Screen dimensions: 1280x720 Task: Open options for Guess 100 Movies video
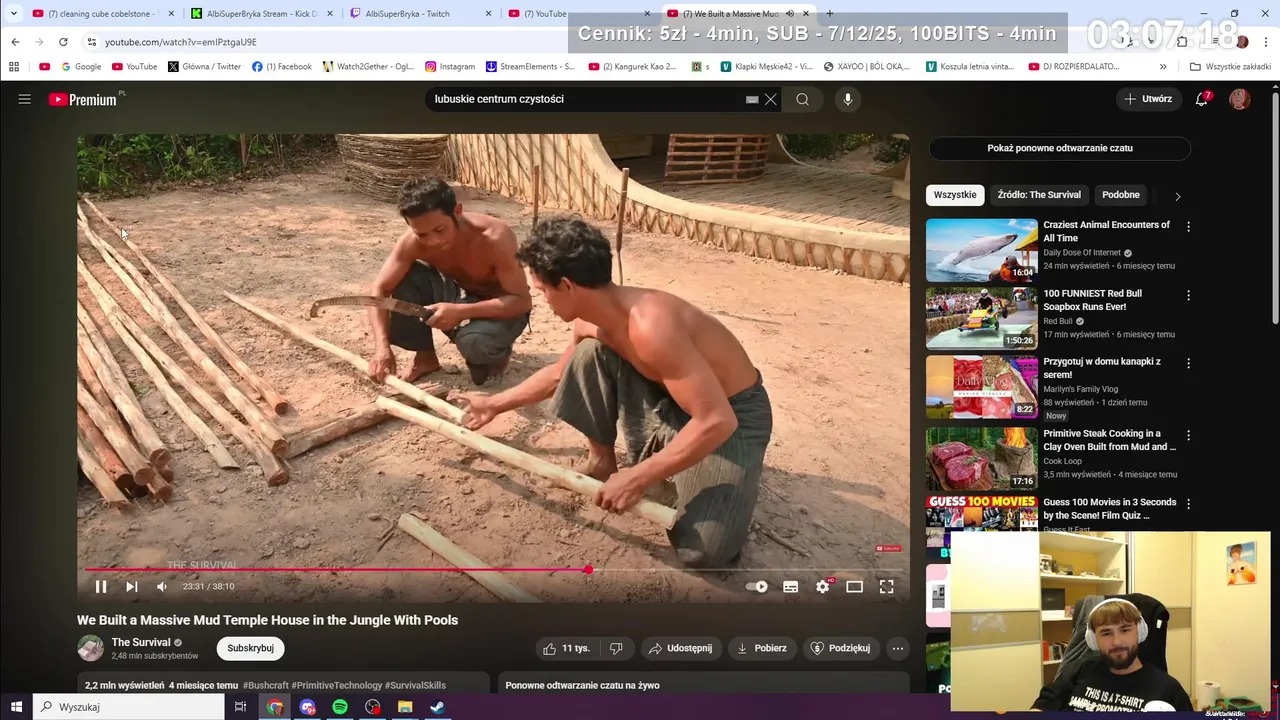tap(1188, 504)
